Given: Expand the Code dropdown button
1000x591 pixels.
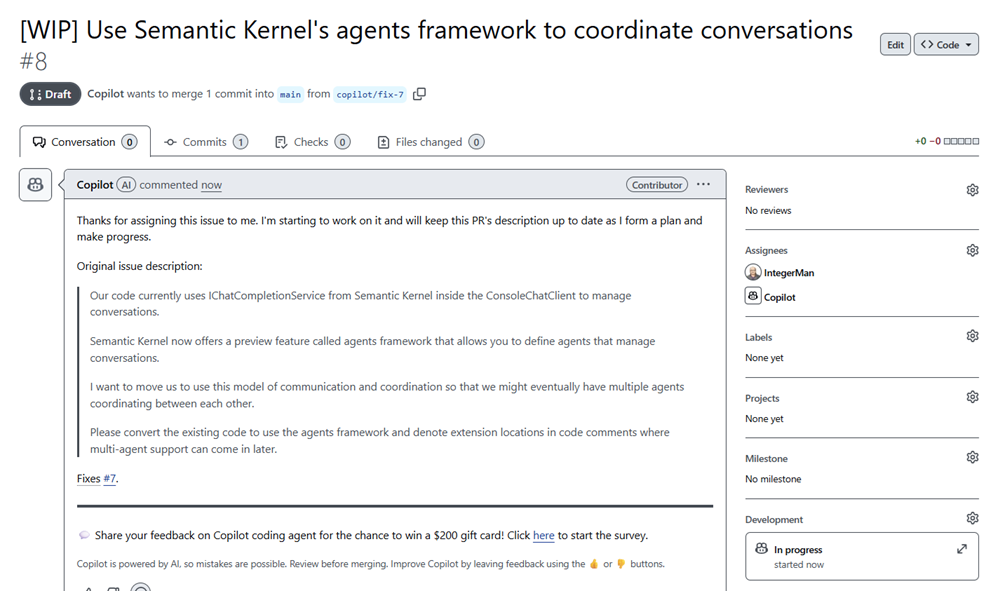Looking at the screenshot, I should [946, 45].
